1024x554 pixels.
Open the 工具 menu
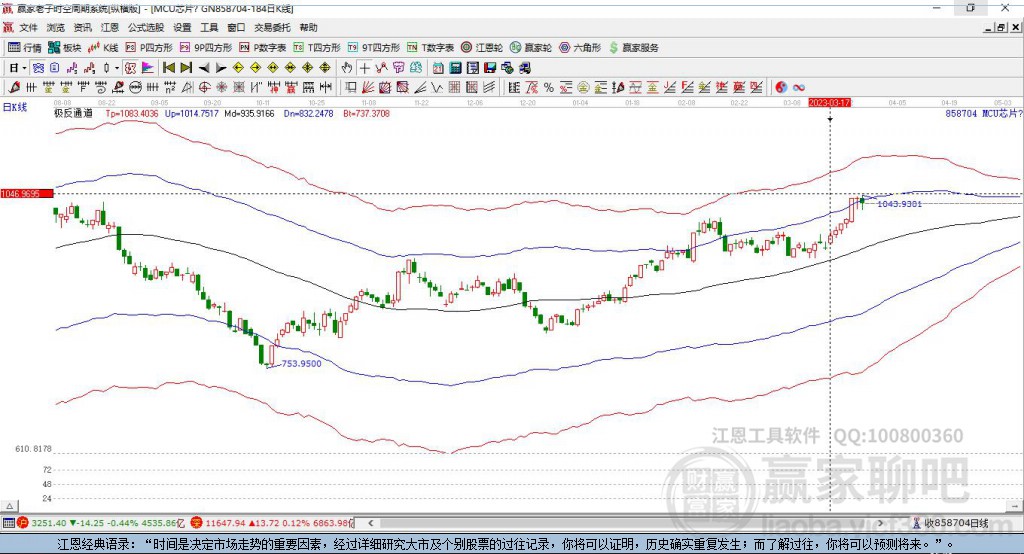pos(209,27)
